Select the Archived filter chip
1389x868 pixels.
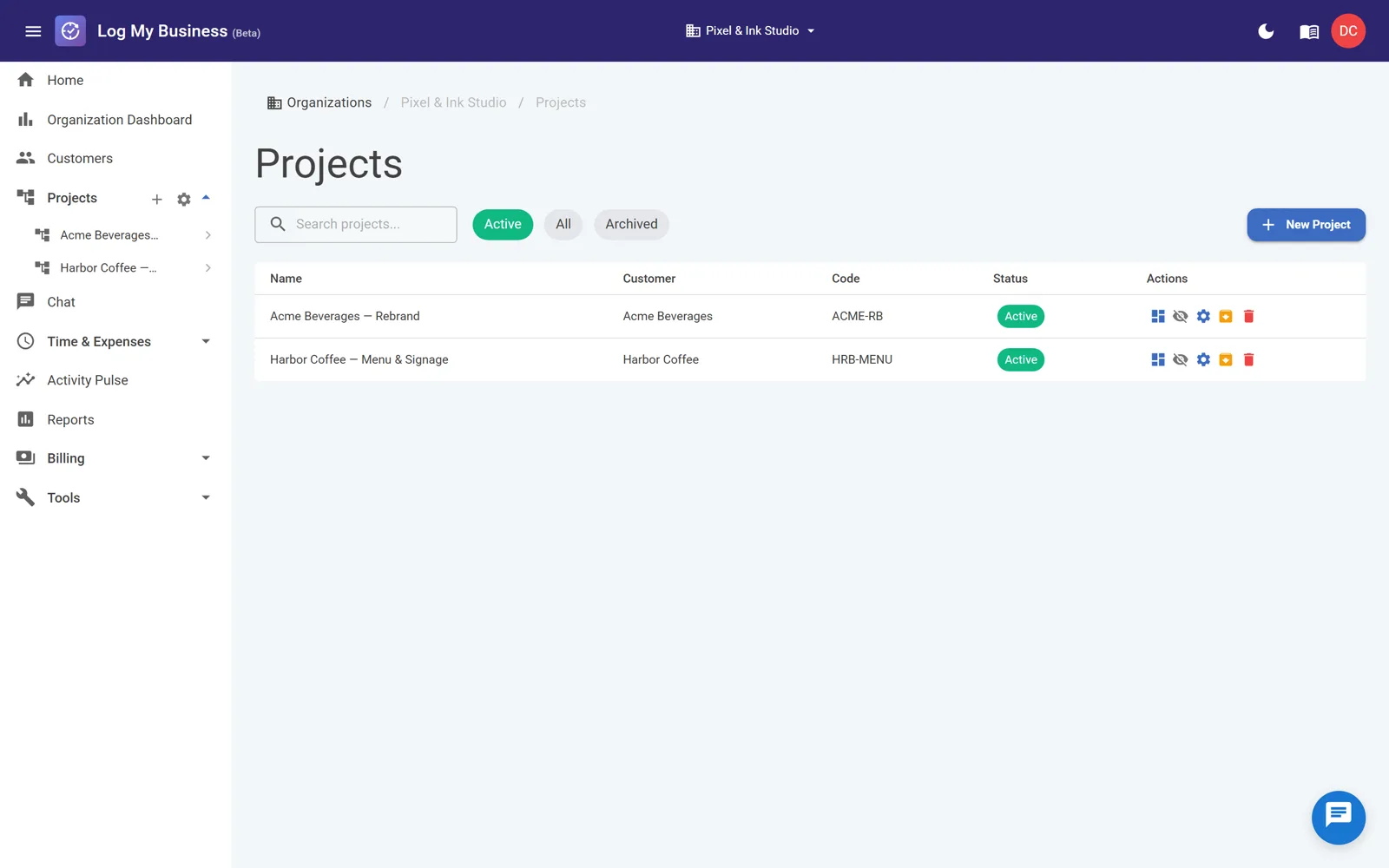click(631, 224)
